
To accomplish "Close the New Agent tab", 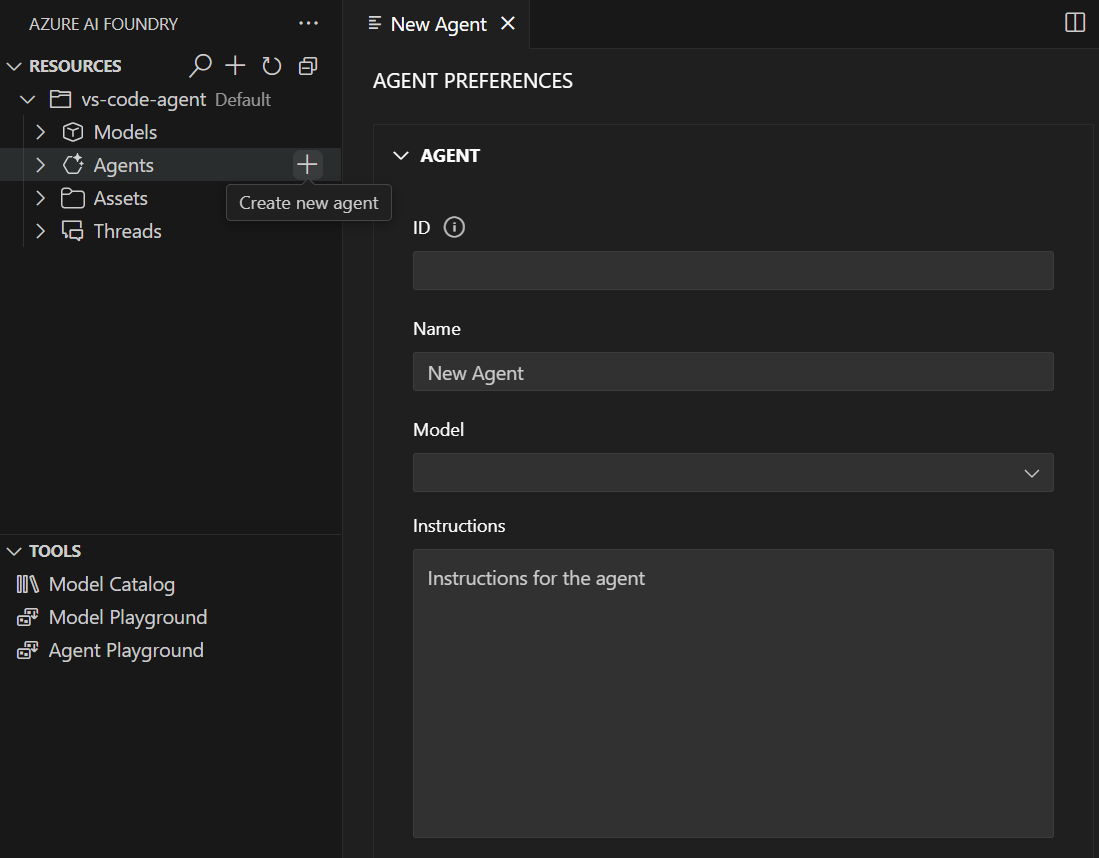I will pyautogui.click(x=508, y=24).
